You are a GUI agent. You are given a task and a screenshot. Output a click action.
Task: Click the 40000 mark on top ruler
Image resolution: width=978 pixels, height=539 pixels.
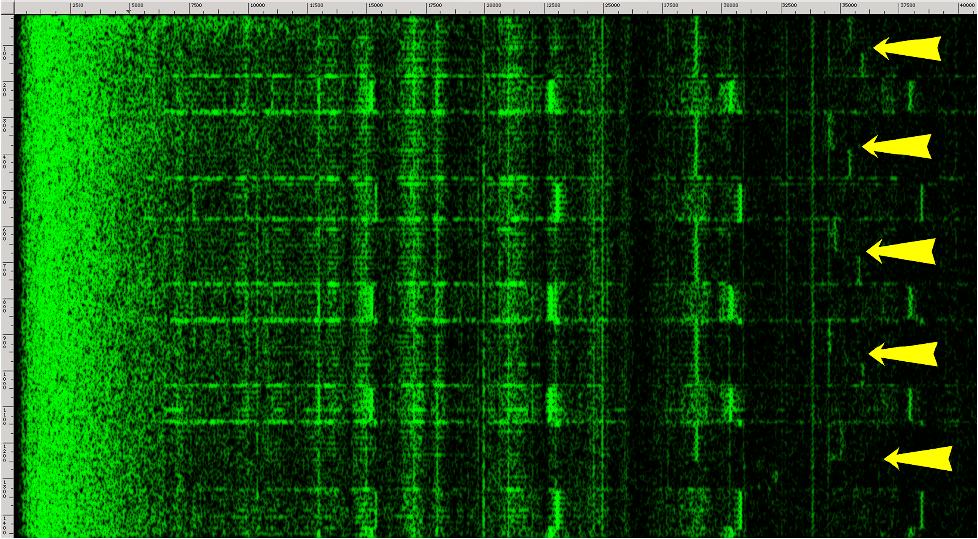pos(967,6)
